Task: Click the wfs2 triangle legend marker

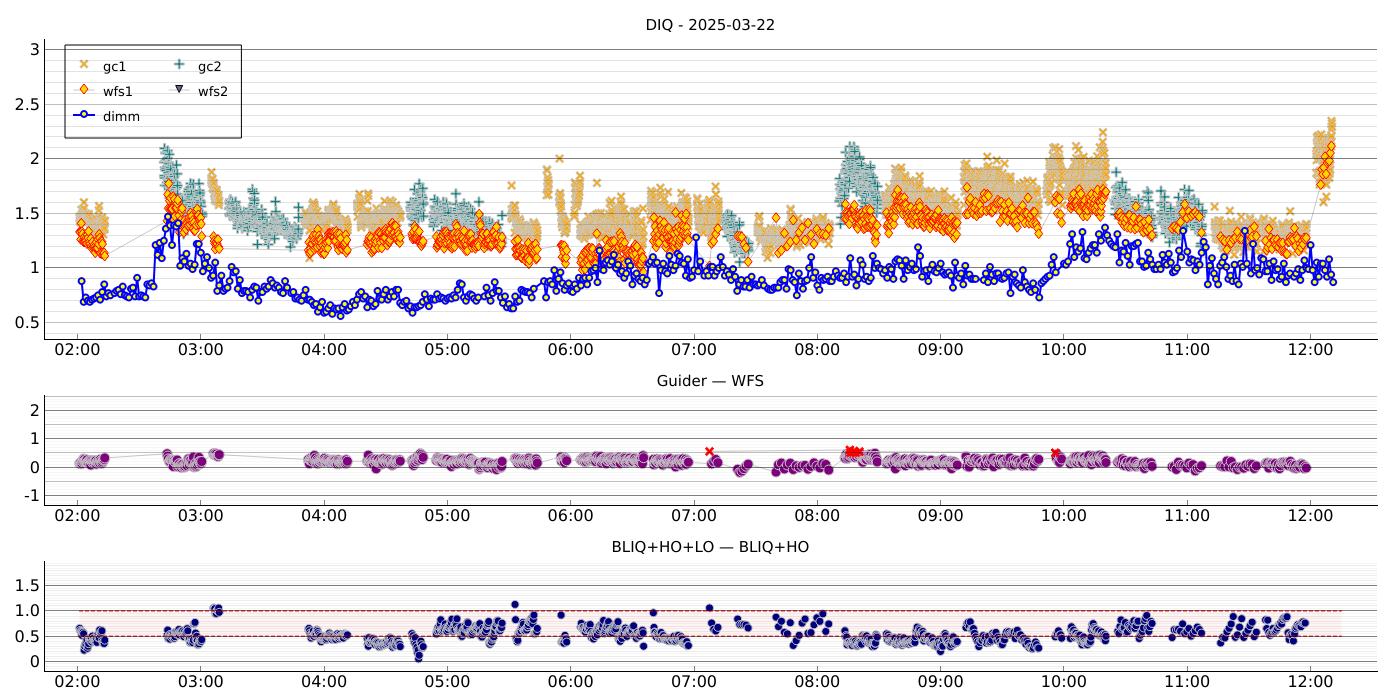Action: [179, 90]
